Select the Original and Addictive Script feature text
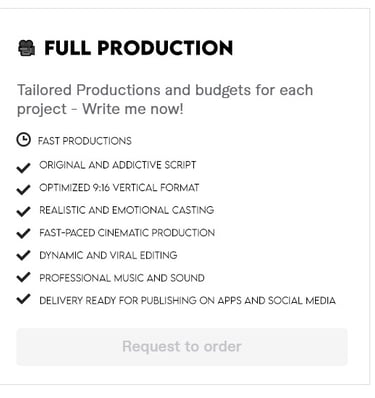This screenshot has height=398, width=375. click(118, 165)
